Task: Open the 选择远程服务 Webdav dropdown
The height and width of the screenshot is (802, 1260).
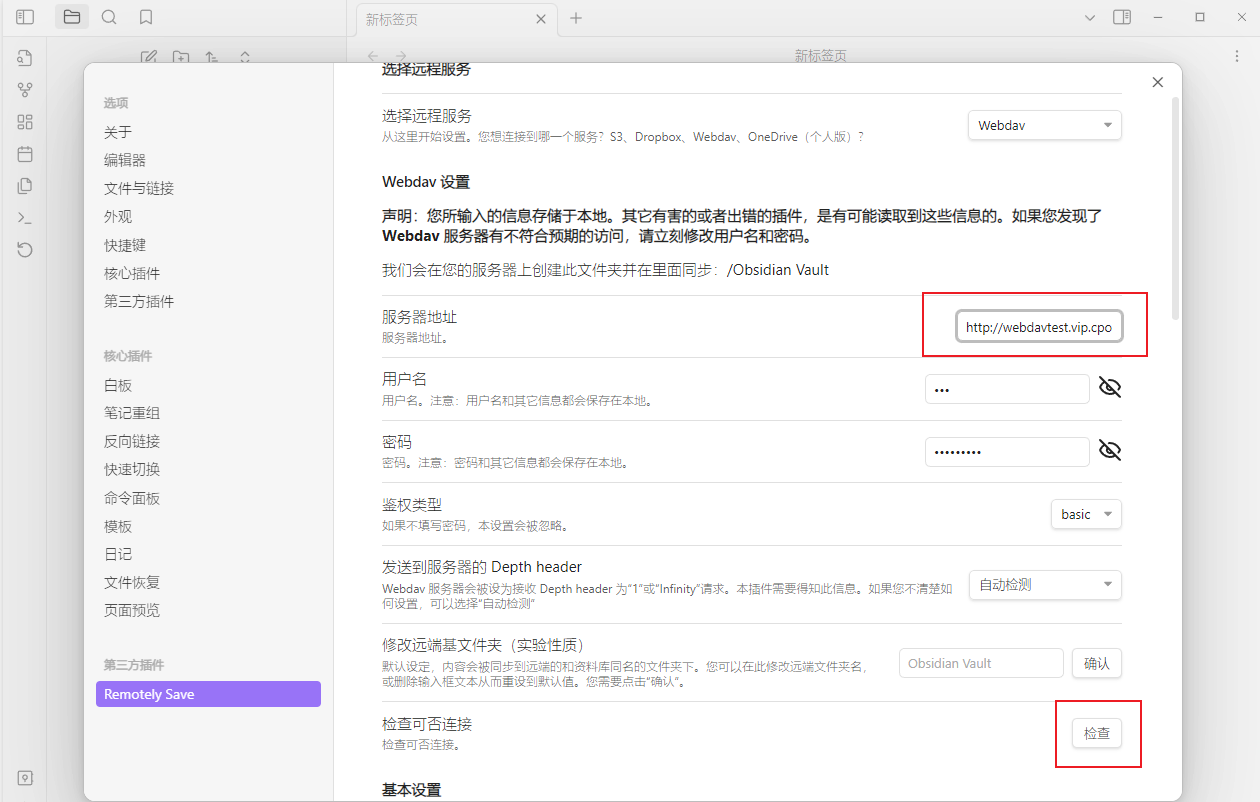Action: tap(1045, 125)
